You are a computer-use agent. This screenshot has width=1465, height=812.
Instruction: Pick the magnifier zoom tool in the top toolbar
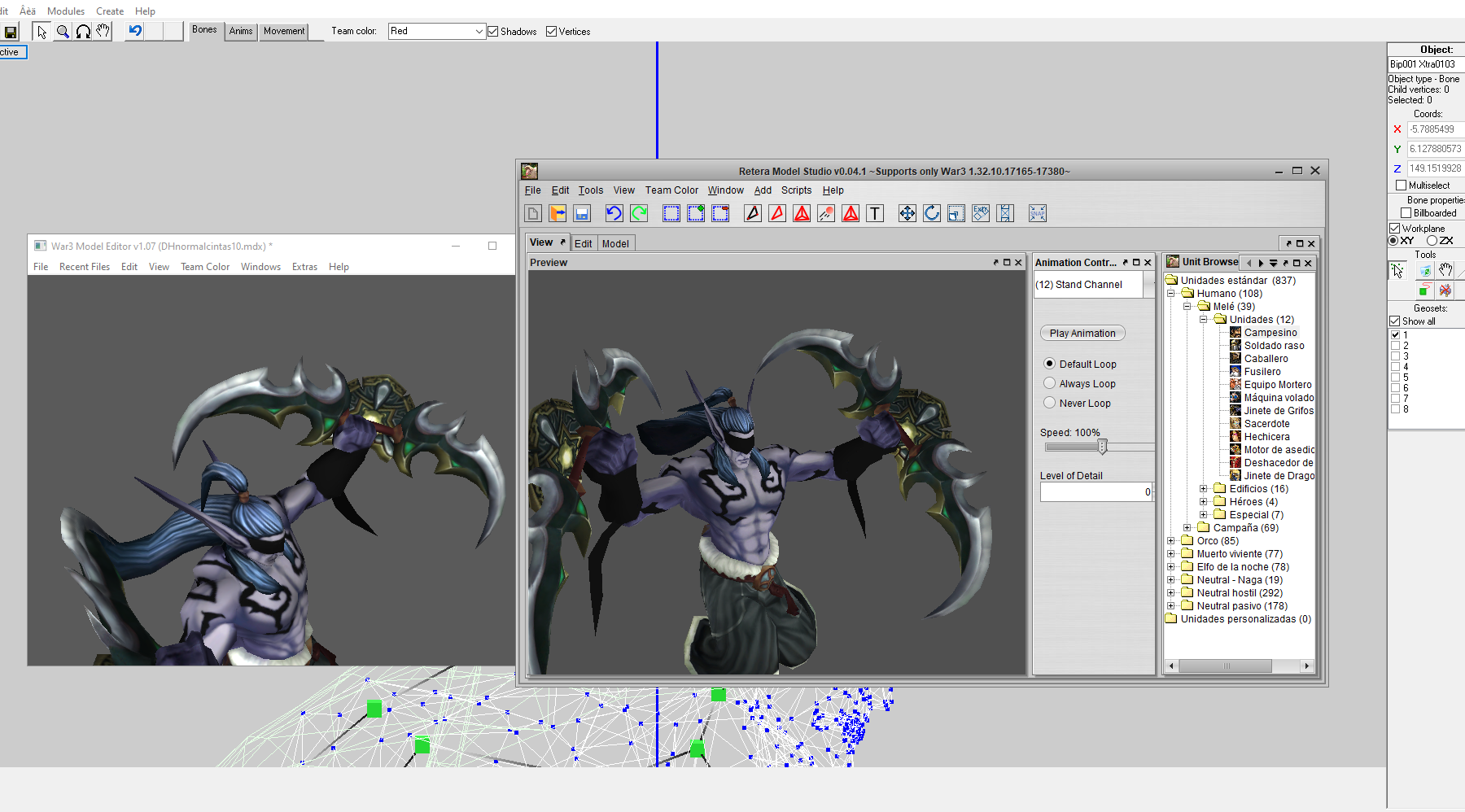pos(63,32)
